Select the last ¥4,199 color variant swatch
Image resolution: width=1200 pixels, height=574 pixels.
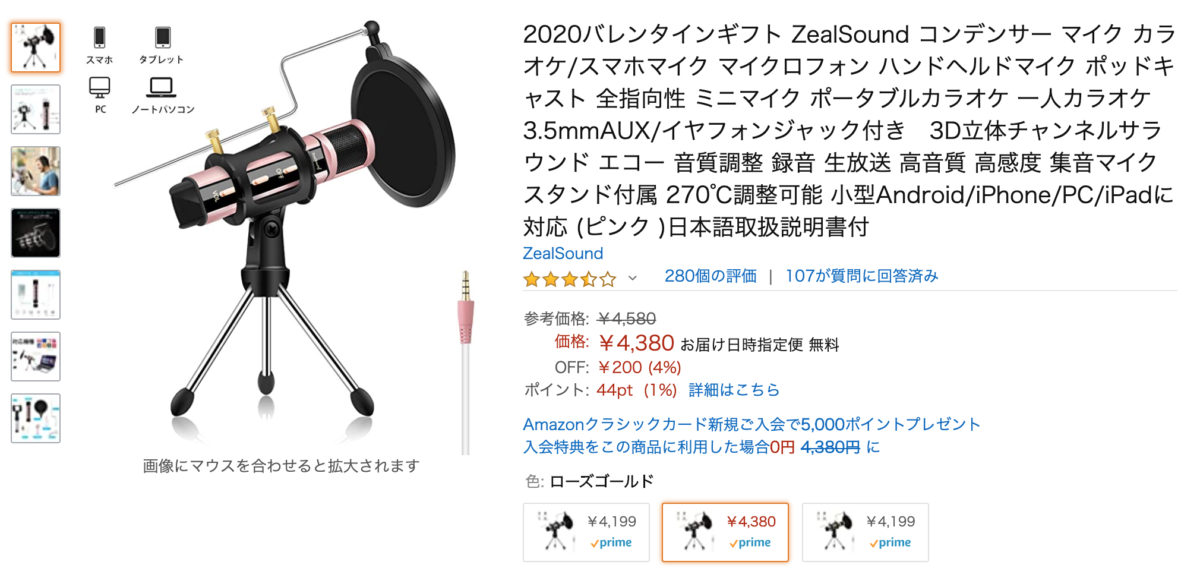tap(865, 532)
